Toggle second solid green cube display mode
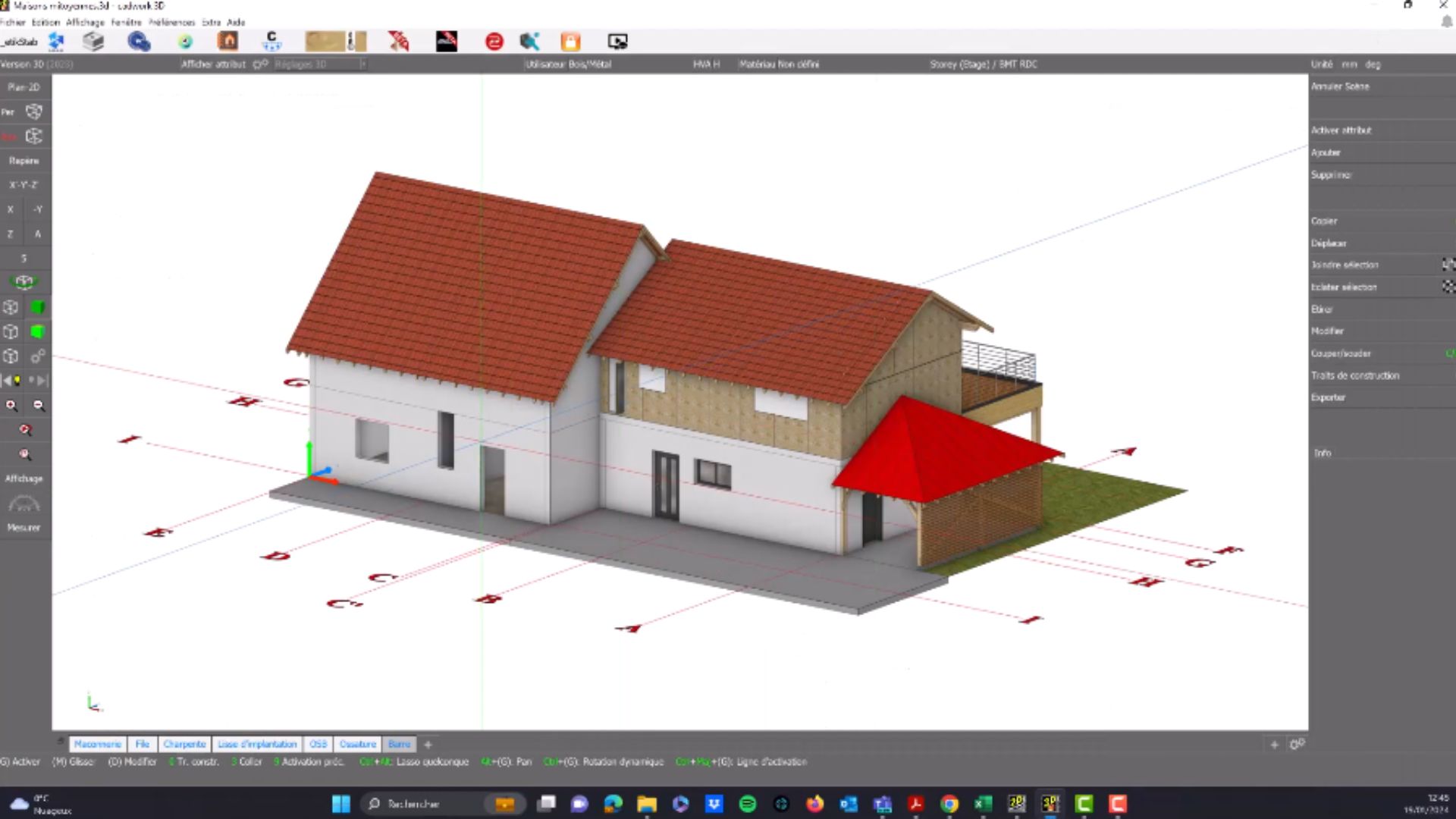This screenshot has height=819, width=1456. coord(37,331)
